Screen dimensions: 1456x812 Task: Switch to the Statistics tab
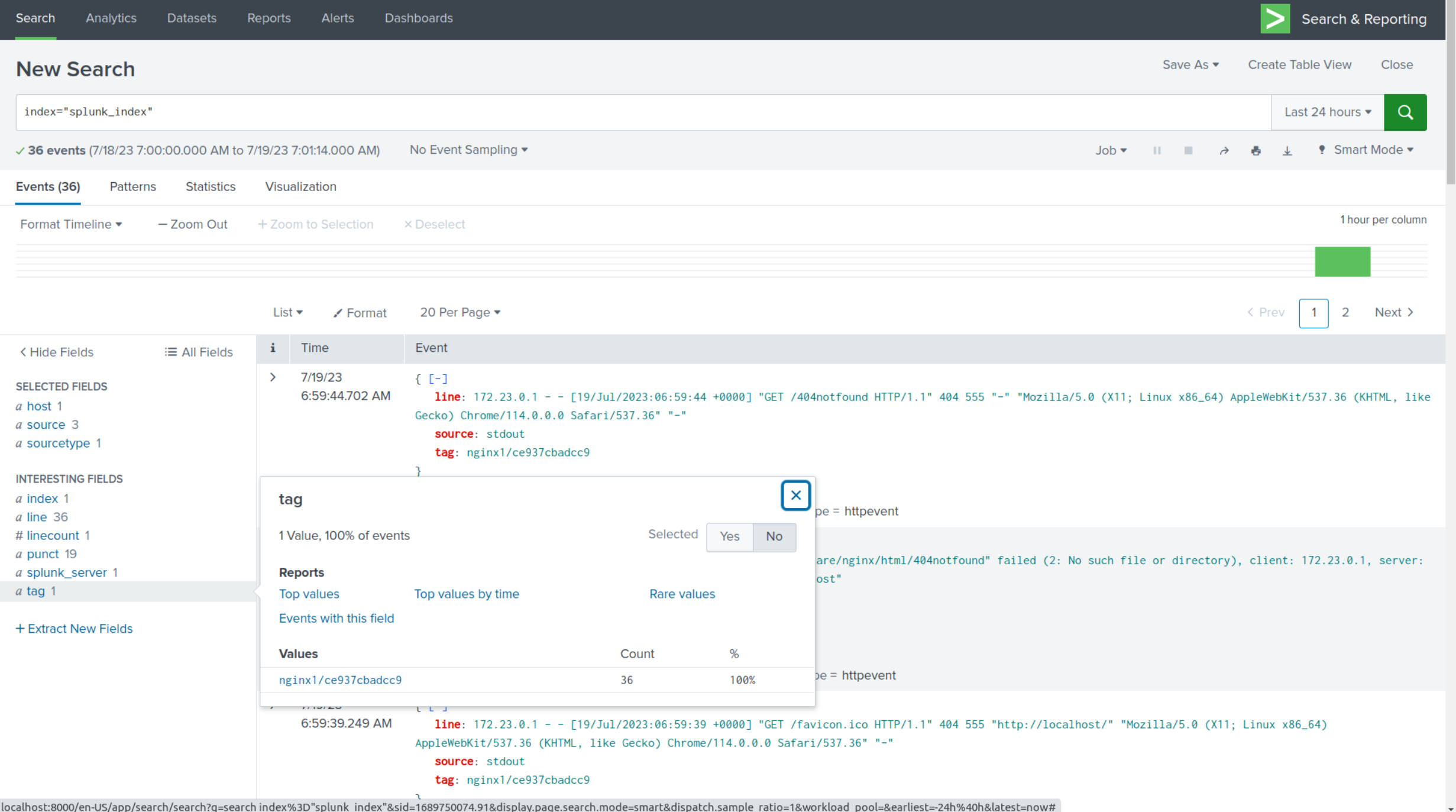(211, 187)
